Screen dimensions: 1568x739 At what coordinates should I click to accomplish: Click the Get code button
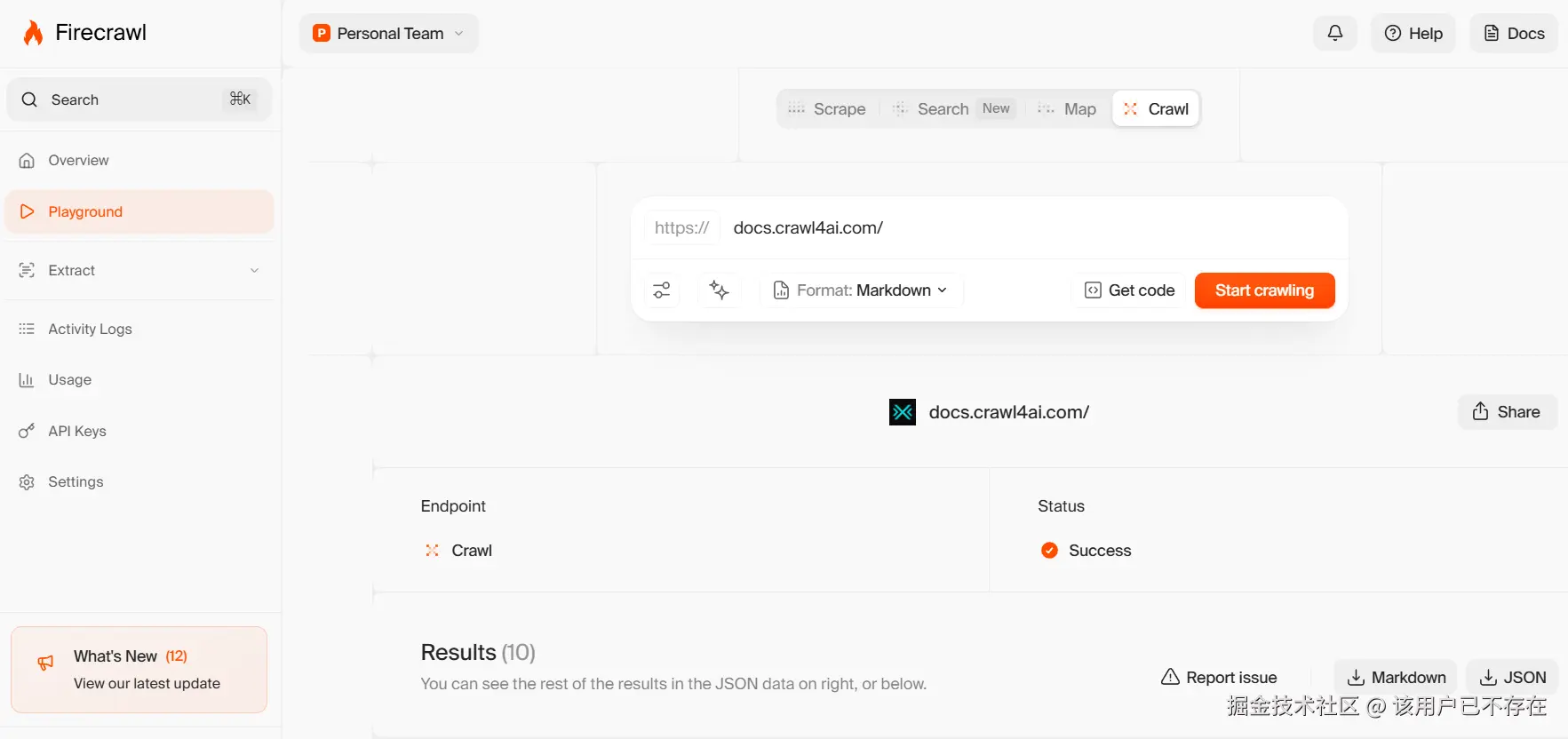[x=1130, y=290]
